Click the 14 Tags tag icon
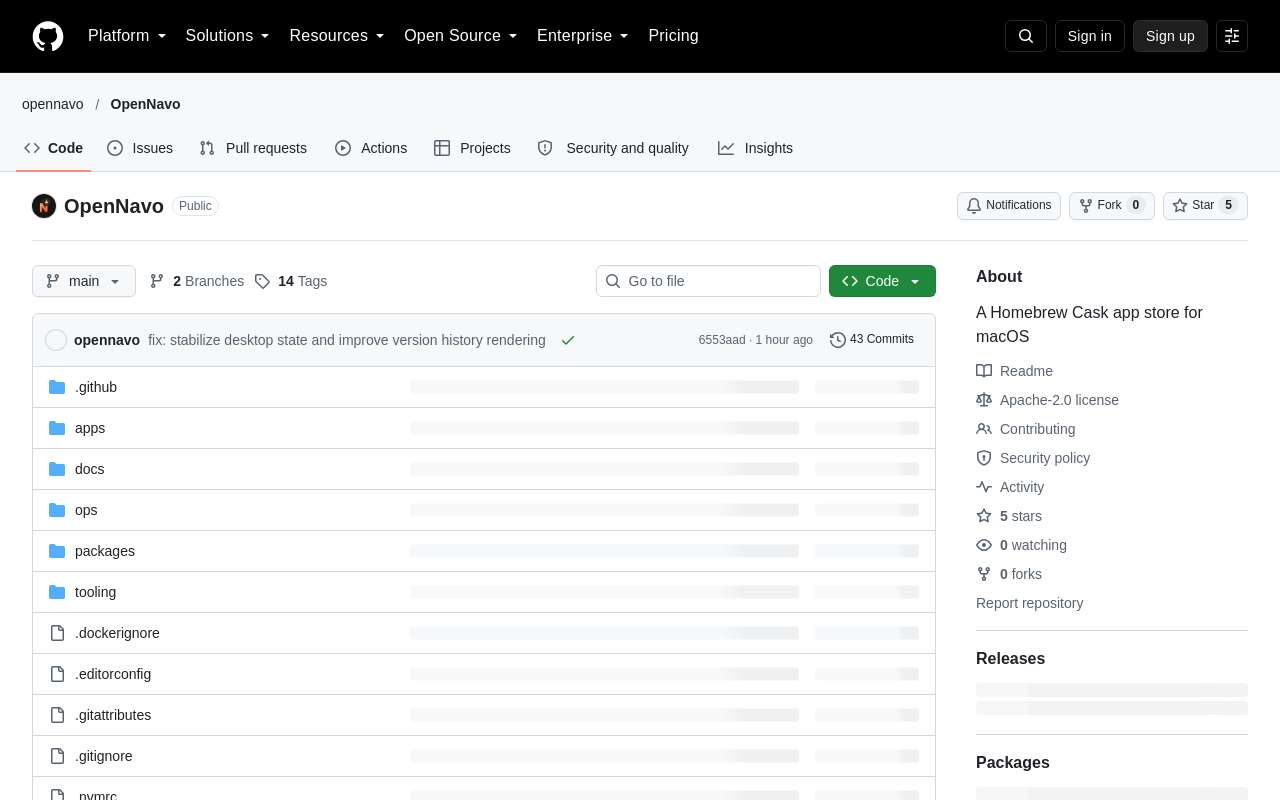Viewport: 1280px width, 800px height. click(x=262, y=281)
